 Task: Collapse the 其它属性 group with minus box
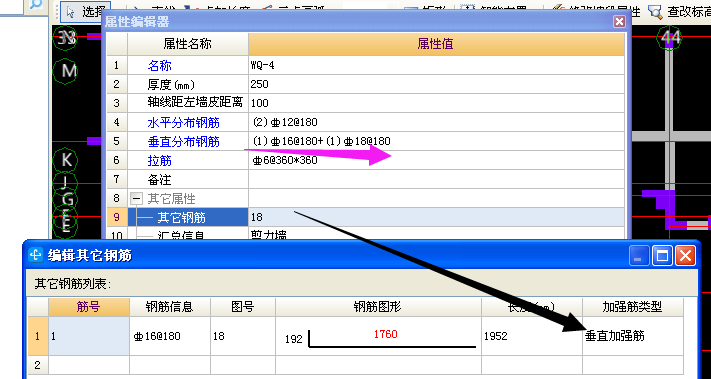point(136,199)
